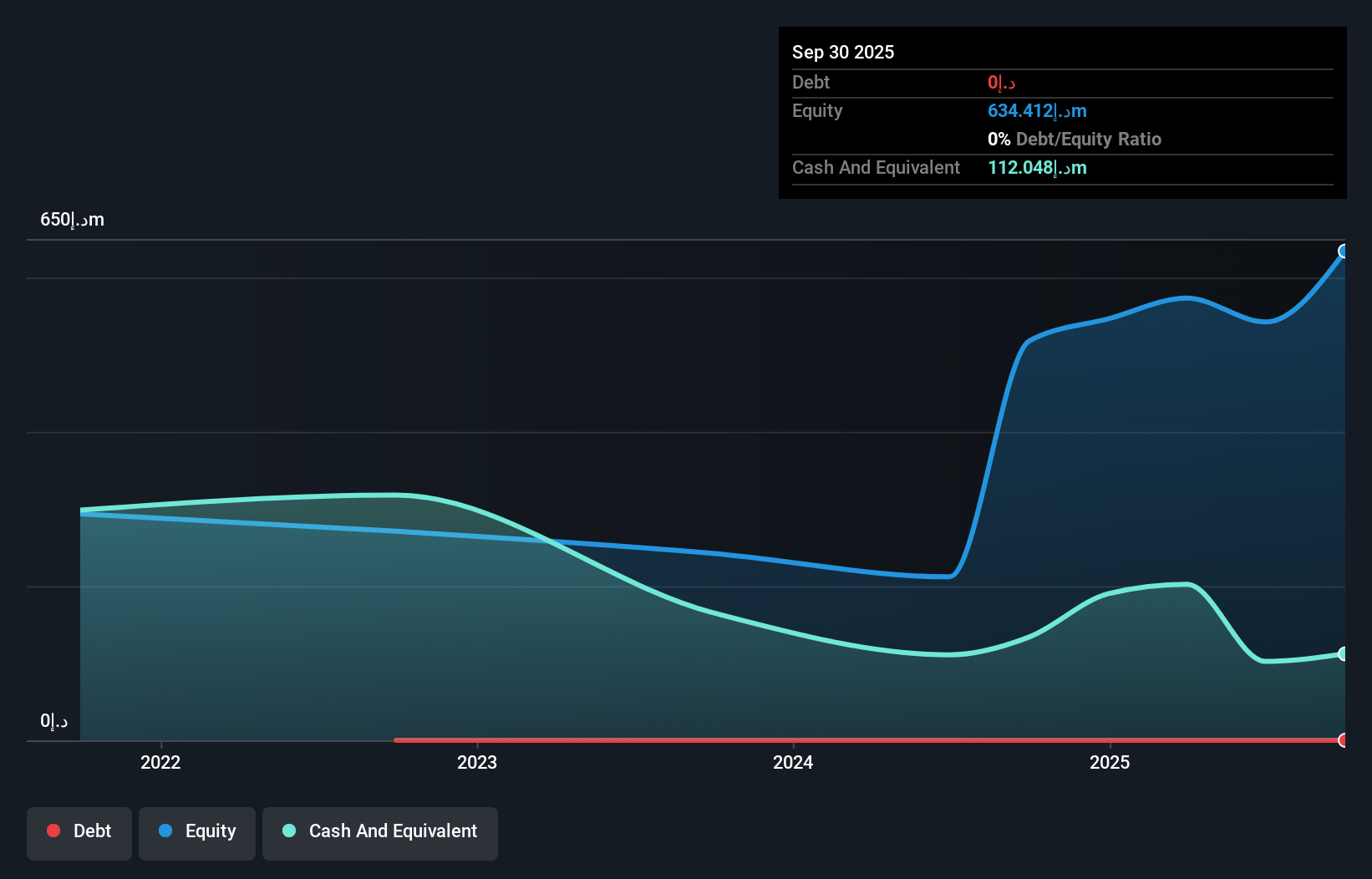Open the Sep 30 2025 tooltip header
Image resolution: width=1372 pixels, height=879 pixels.
tap(843, 52)
